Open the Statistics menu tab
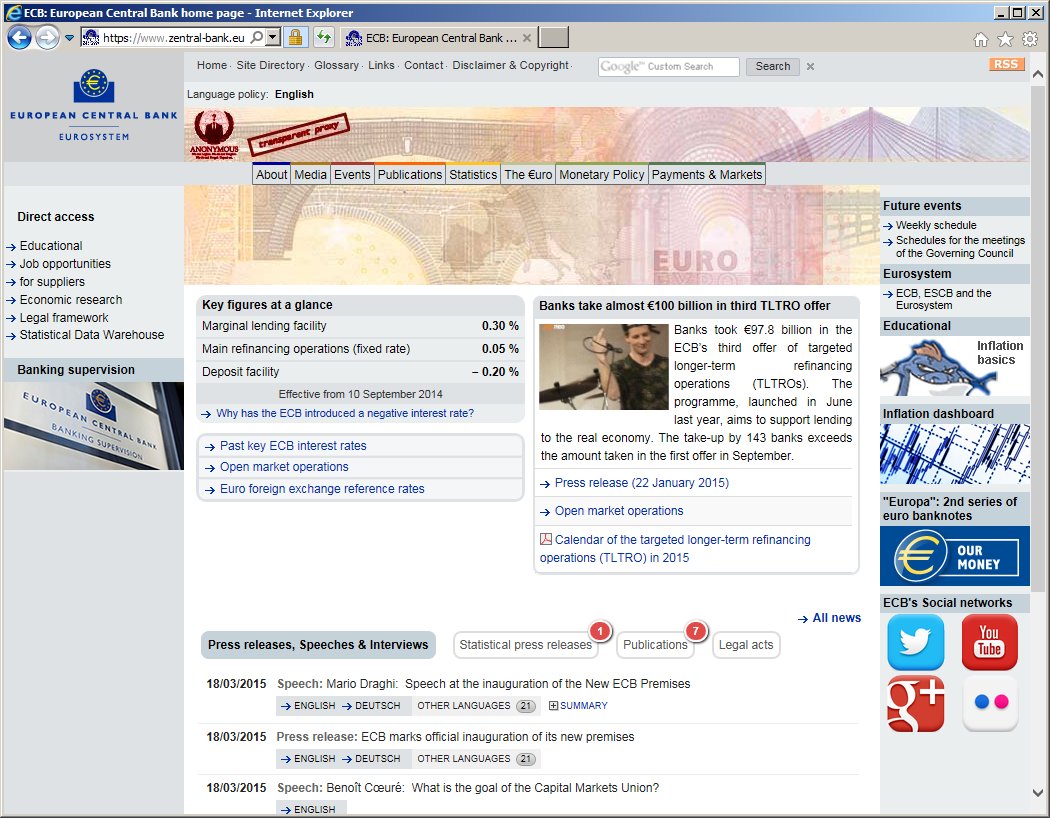1050x818 pixels. [x=473, y=174]
